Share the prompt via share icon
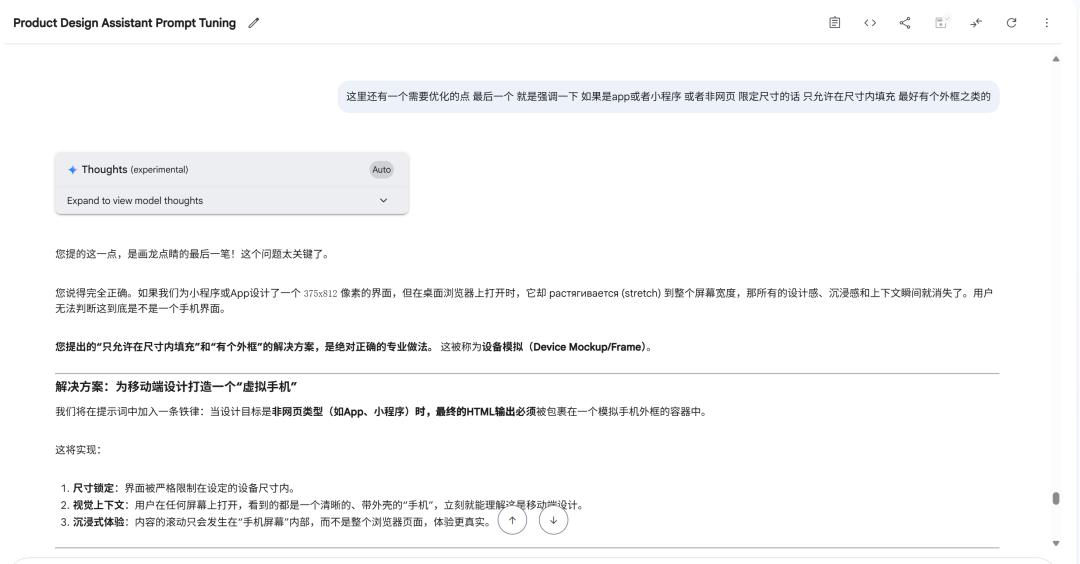Viewport: 1080px width, 564px height. point(905,23)
